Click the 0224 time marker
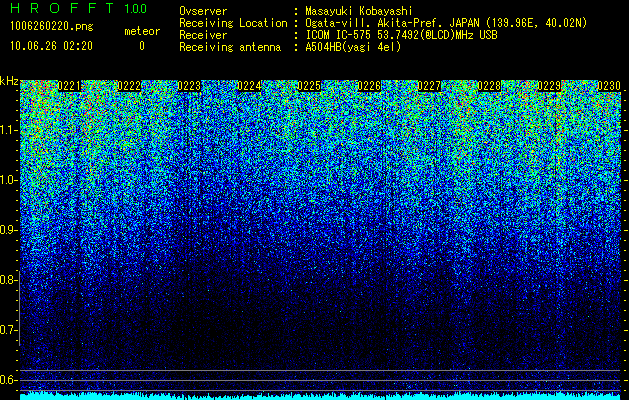This screenshot has width=629, height=400. pyautogui.click(x=249, y=86)
